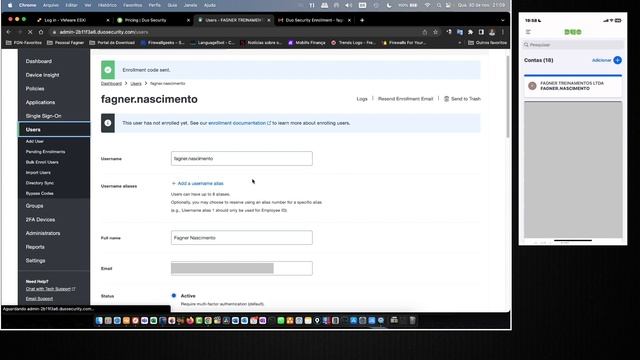Open Groups in sidebar

(x=34, y=206)
